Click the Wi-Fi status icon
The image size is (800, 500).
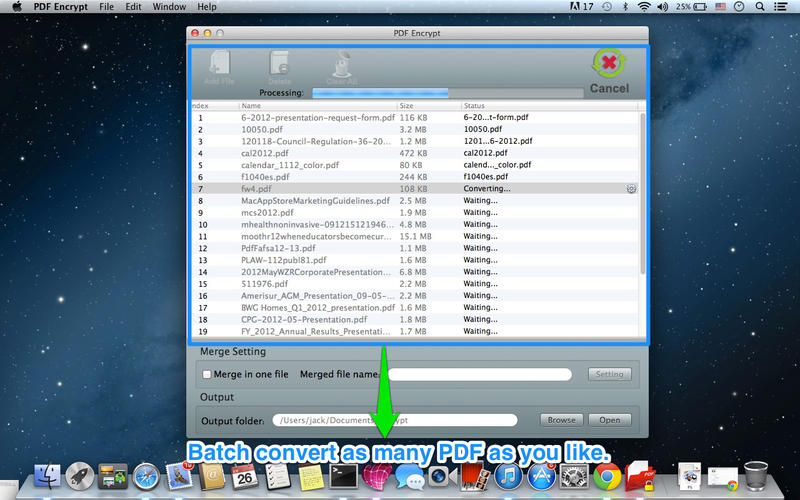644,7
